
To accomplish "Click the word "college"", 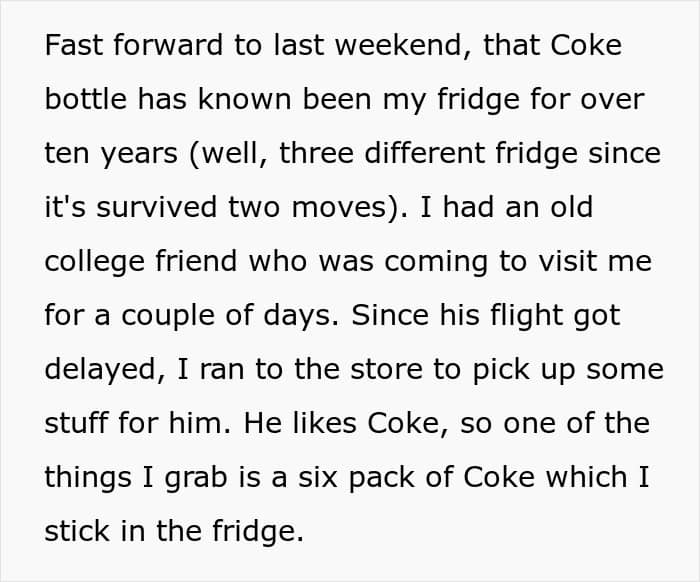I will (x=95, y=263).
